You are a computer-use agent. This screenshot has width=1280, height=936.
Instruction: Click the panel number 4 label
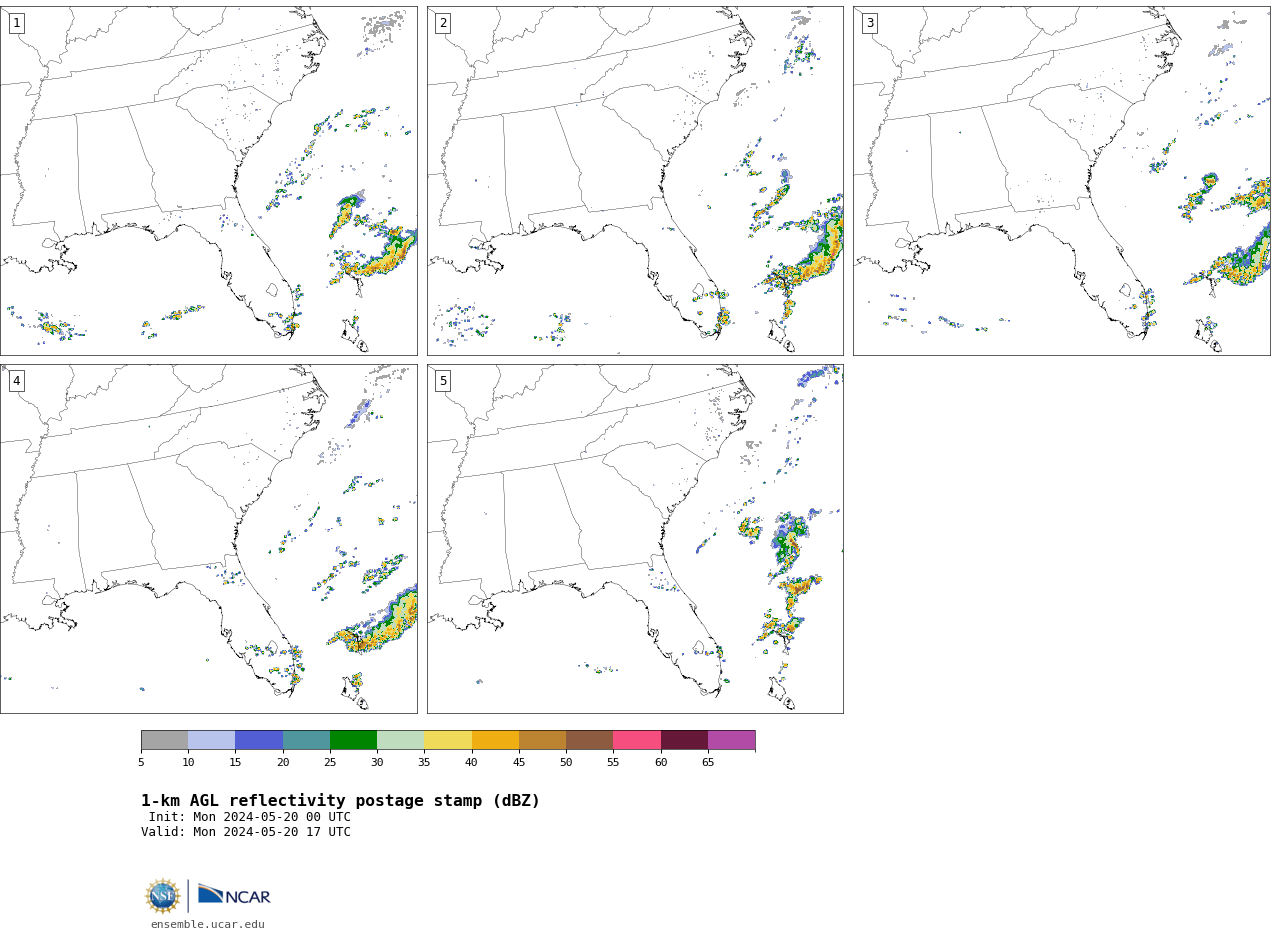click(x=16, y=381)
